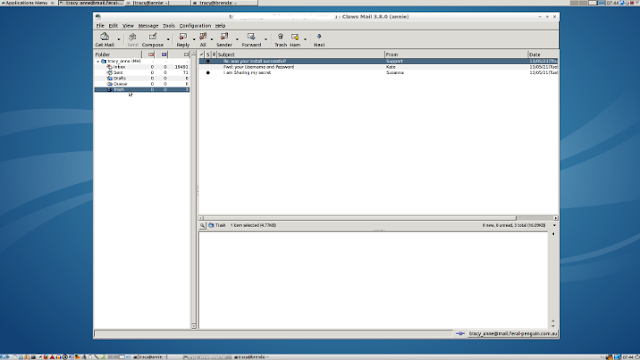Sort messages by Date column header
640x360 pixels.
pos(543,54)
